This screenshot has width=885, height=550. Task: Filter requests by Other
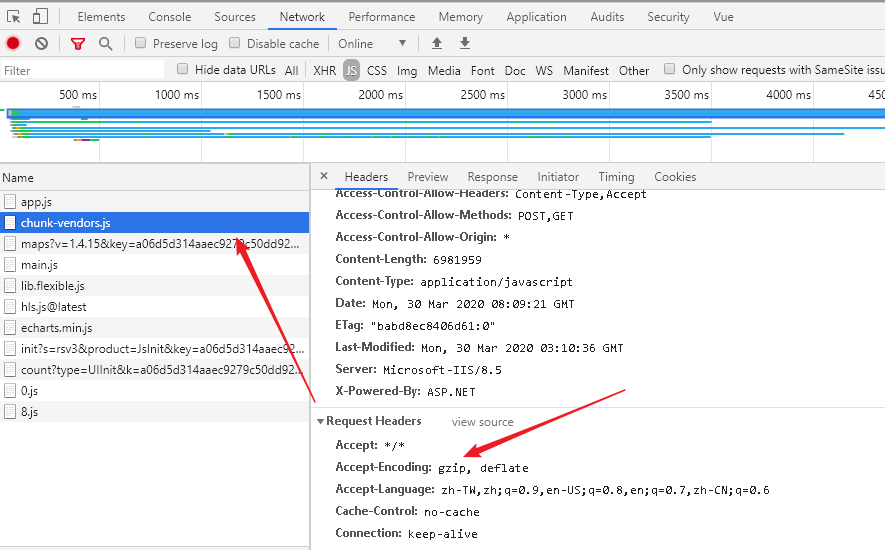[634, 71]
